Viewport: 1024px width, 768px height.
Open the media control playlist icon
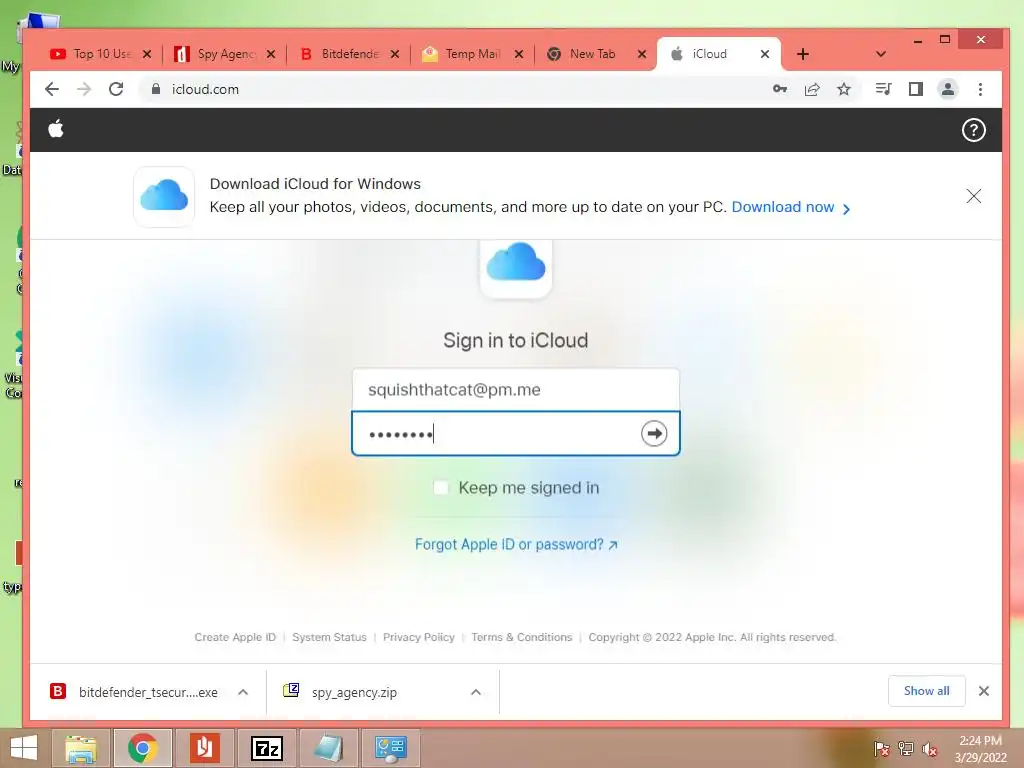(x=884, y=89)
